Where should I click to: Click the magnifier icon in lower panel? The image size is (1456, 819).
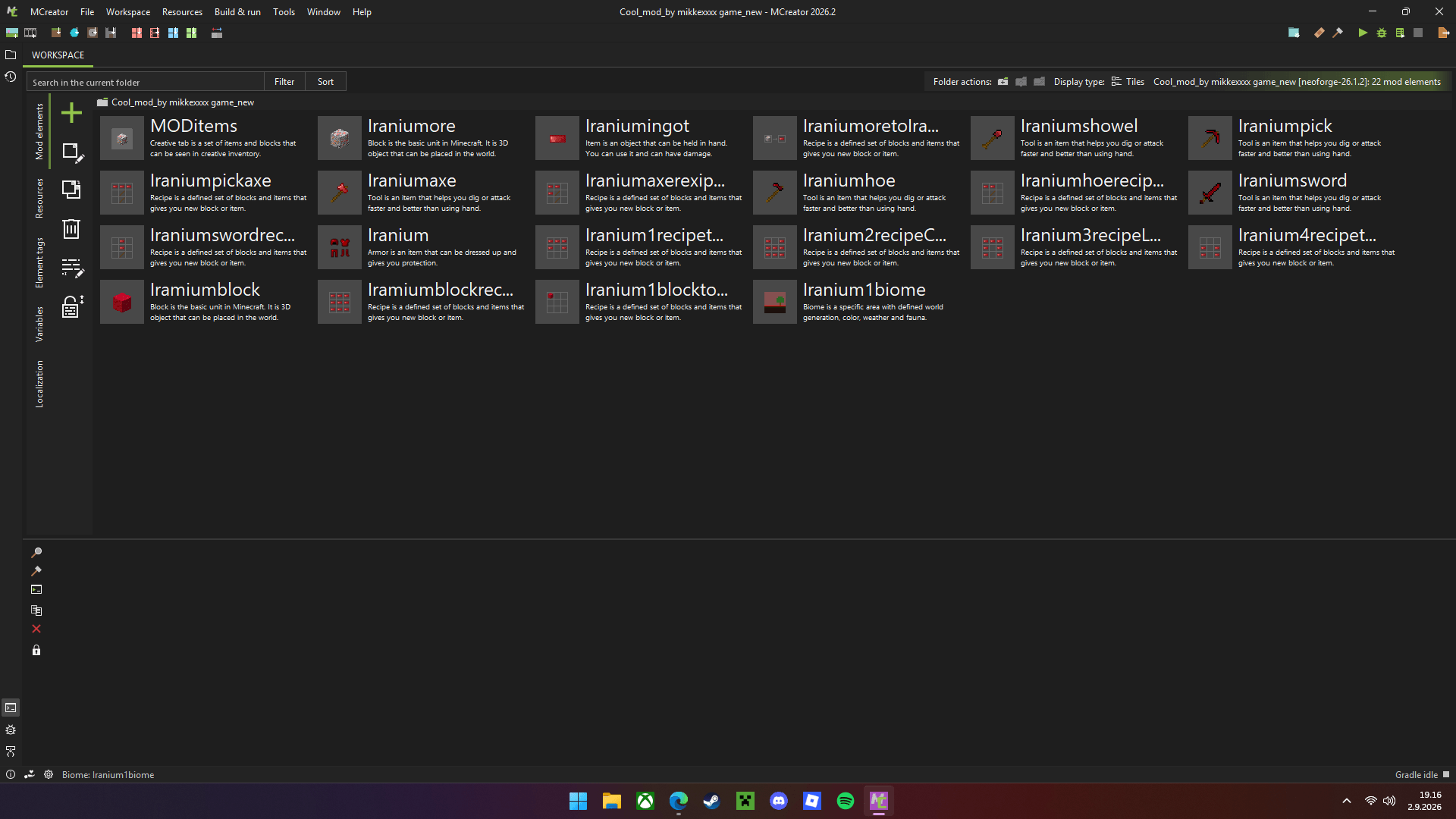36,553
